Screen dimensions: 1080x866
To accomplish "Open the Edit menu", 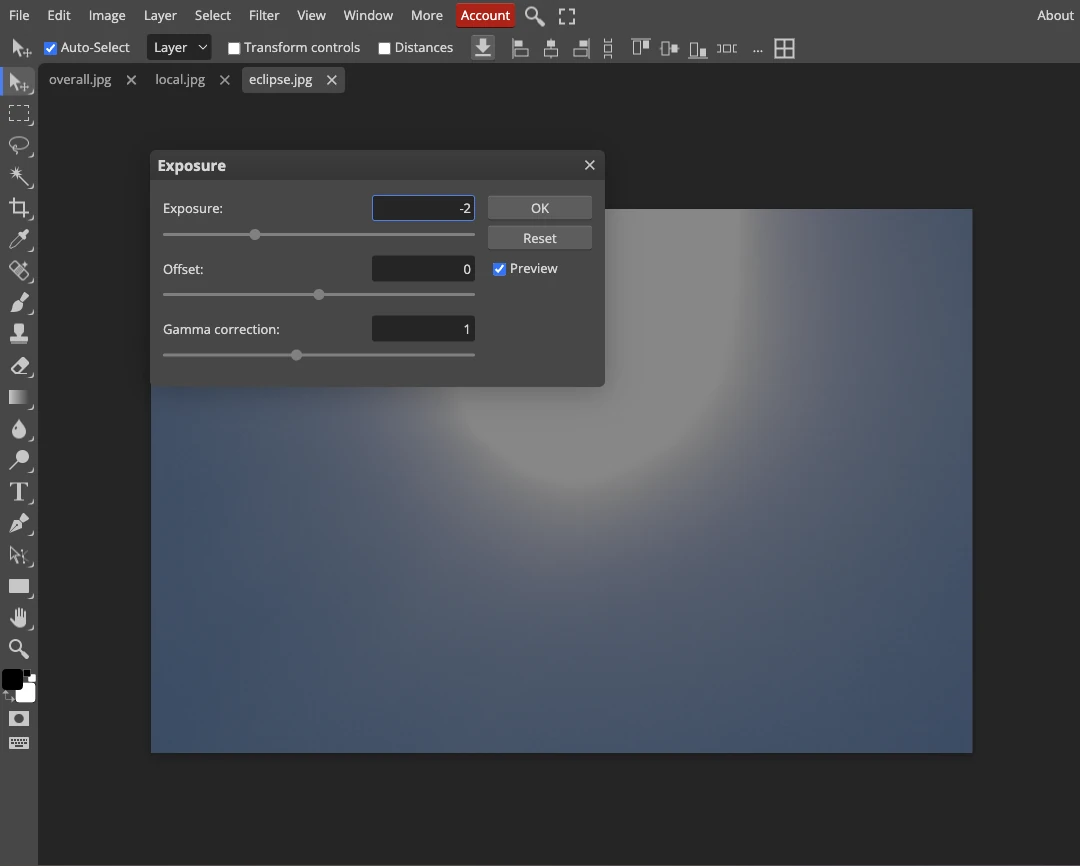I will pyautogui.click(x=59, y=15).
